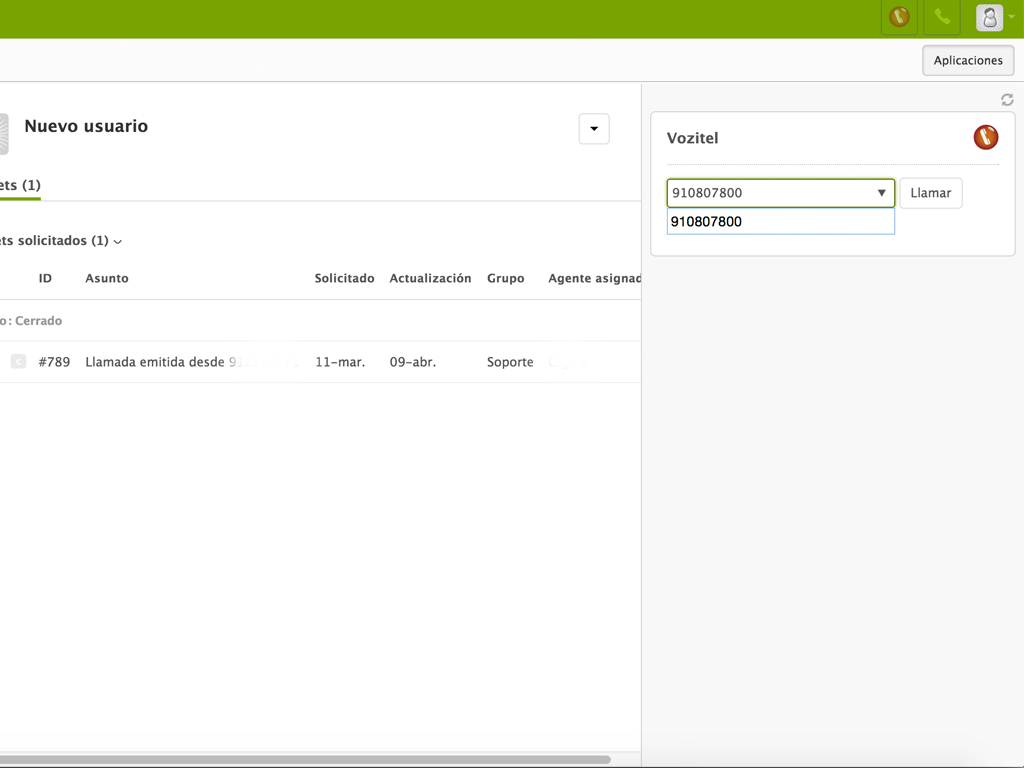Click the Vozitel logo in the panel
The width and height of the screenshot is (1024, 768).
click(x=985, y=137)
